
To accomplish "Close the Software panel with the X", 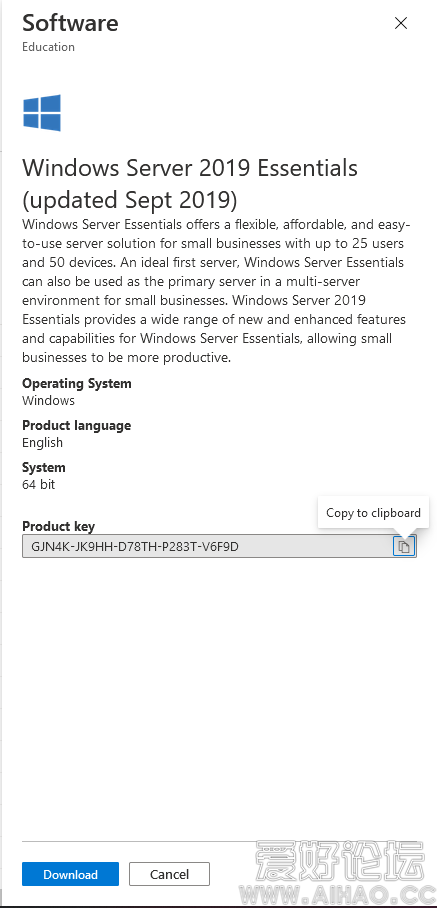I will pos(401,23).
